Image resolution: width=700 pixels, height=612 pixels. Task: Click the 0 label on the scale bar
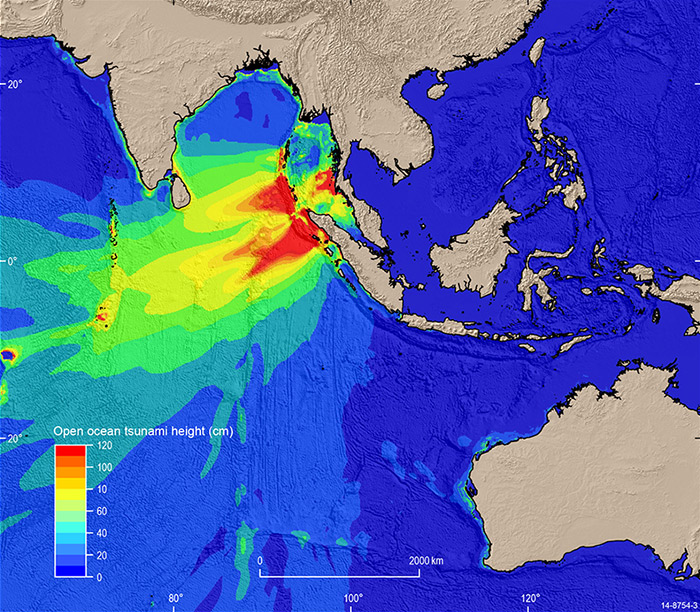(x=260, y=560)
